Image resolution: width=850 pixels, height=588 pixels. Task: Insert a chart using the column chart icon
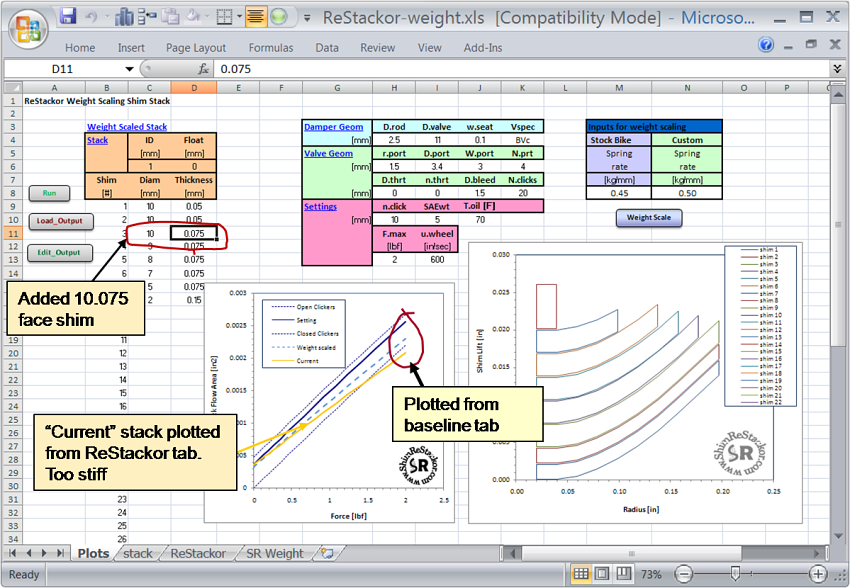(x=124, y=17)
